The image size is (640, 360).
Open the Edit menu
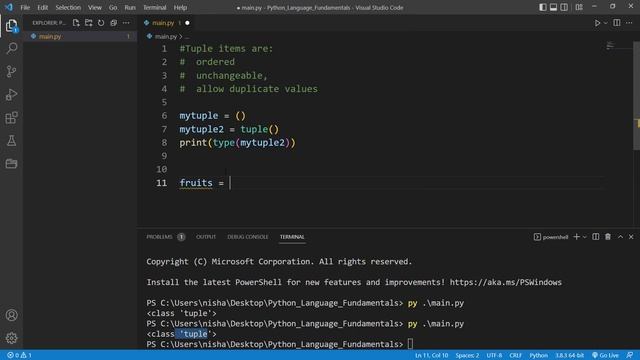(x=42, y=7)
